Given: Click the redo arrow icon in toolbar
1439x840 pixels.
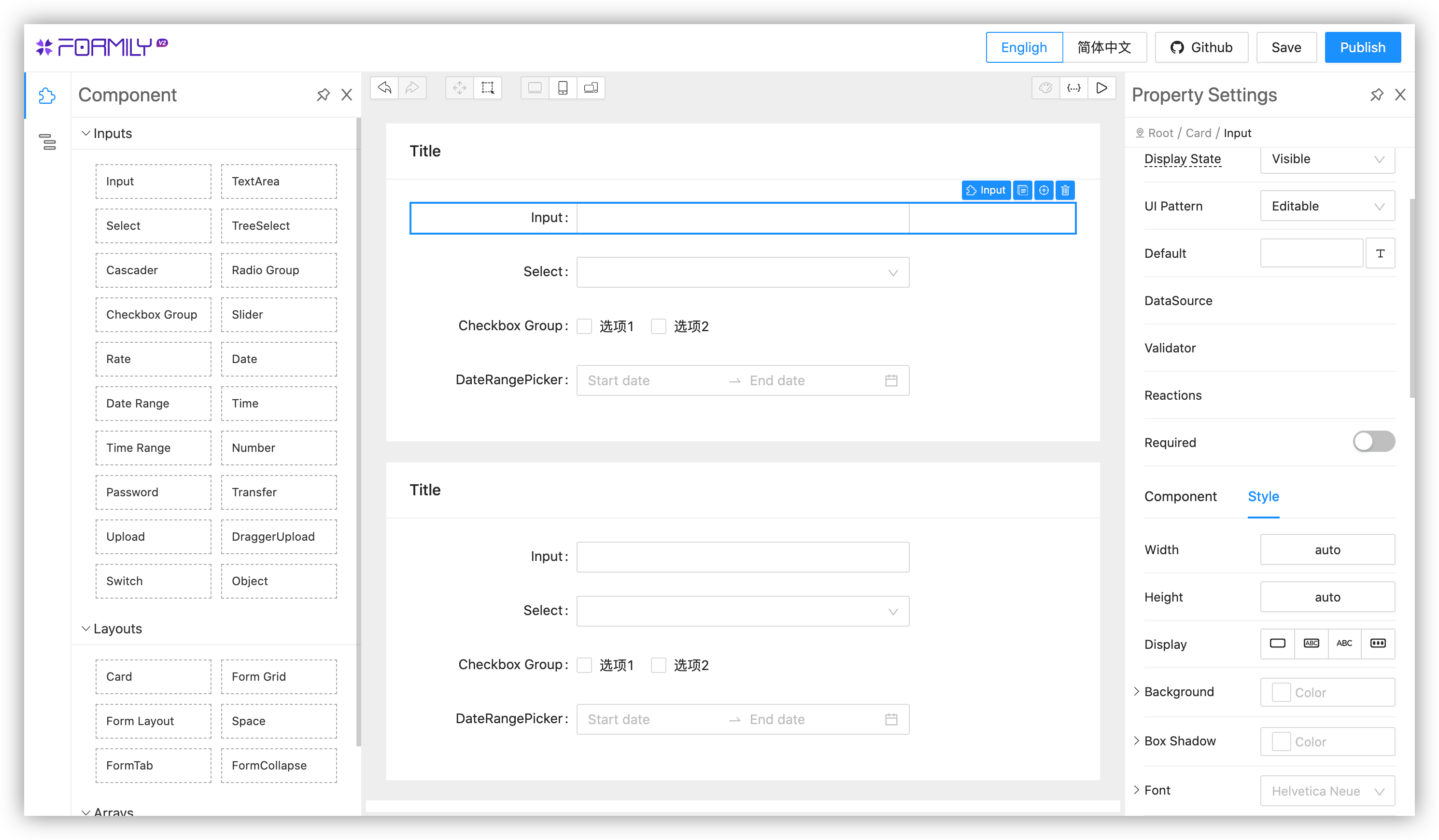Looking at the screenshot, I should coord(412,88).
